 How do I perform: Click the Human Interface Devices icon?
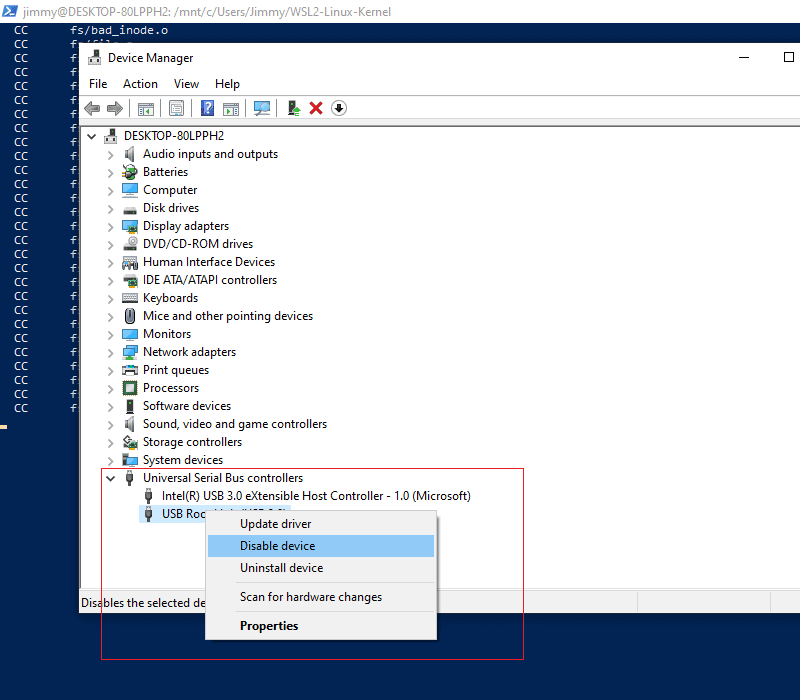click(130, 262)
